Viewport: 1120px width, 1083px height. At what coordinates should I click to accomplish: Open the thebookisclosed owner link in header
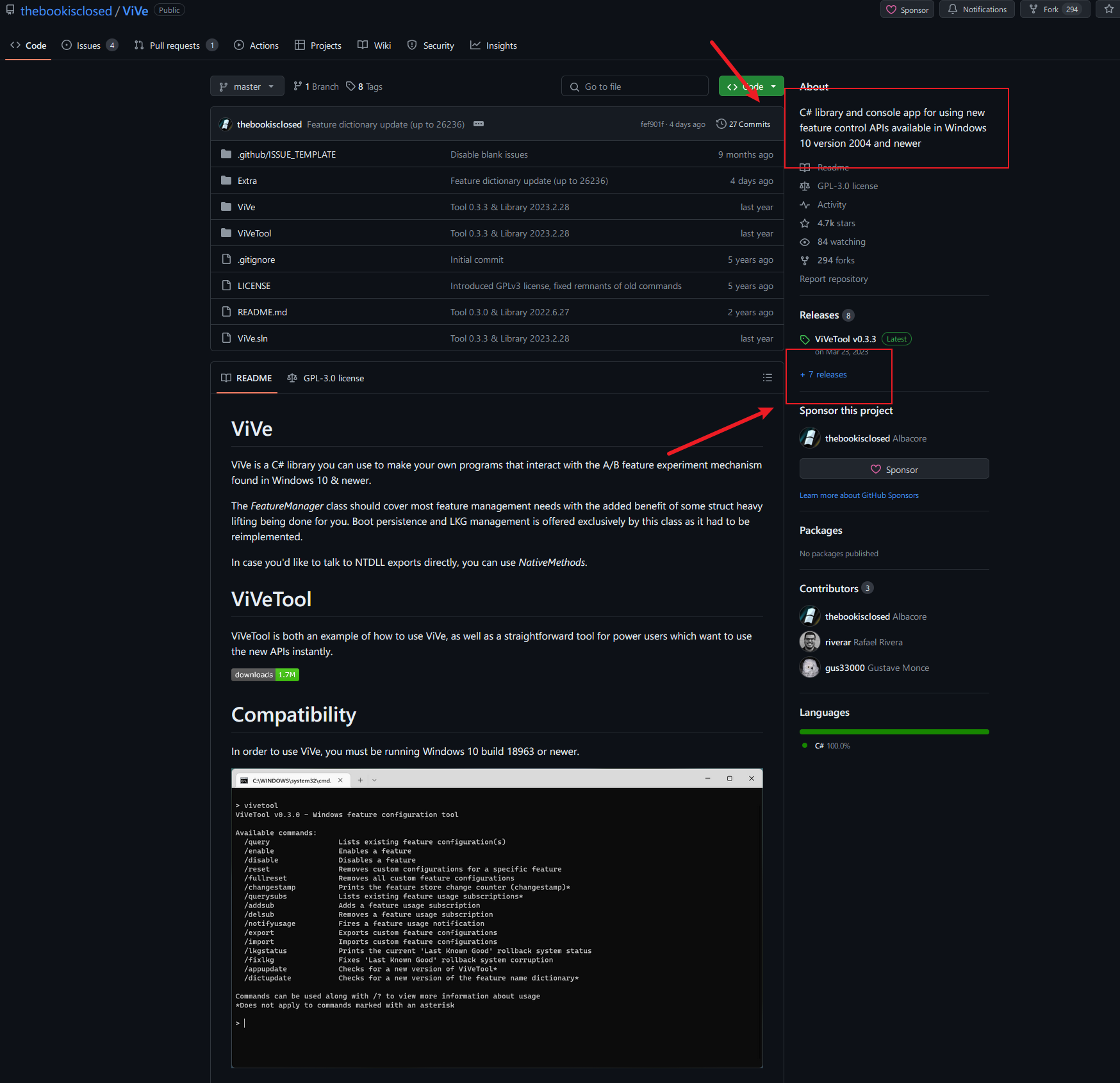(x=66, y=11)
